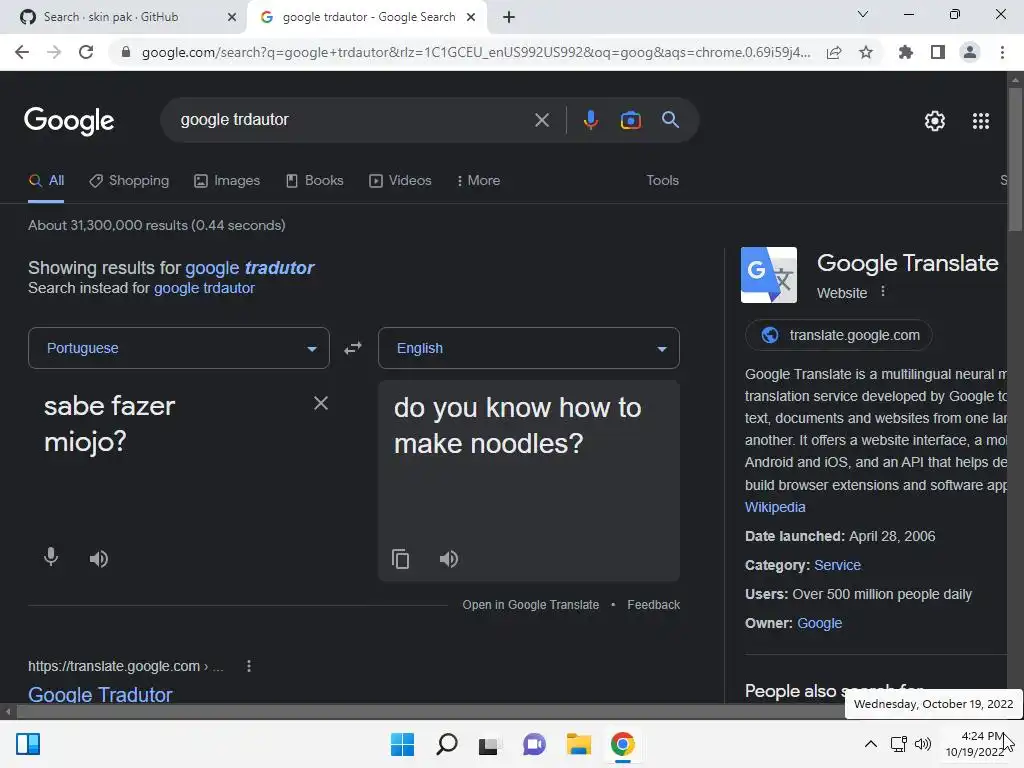Expand the More search filters menu
This screenshot has width=1024, height=768.
pyautogui.click(x=479, y=181)
